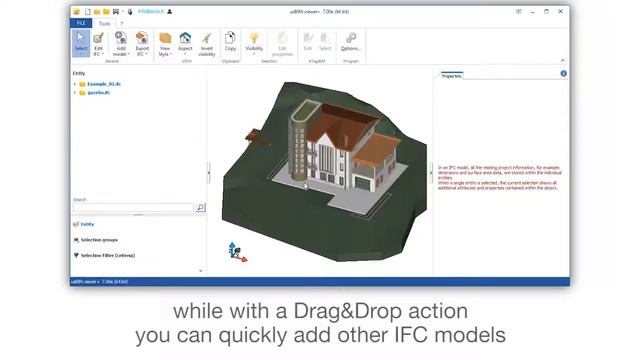Minimize the usBIM.viewer window
Image resolution: width=640 pixels, height=360 pixels.
[533, 11]
